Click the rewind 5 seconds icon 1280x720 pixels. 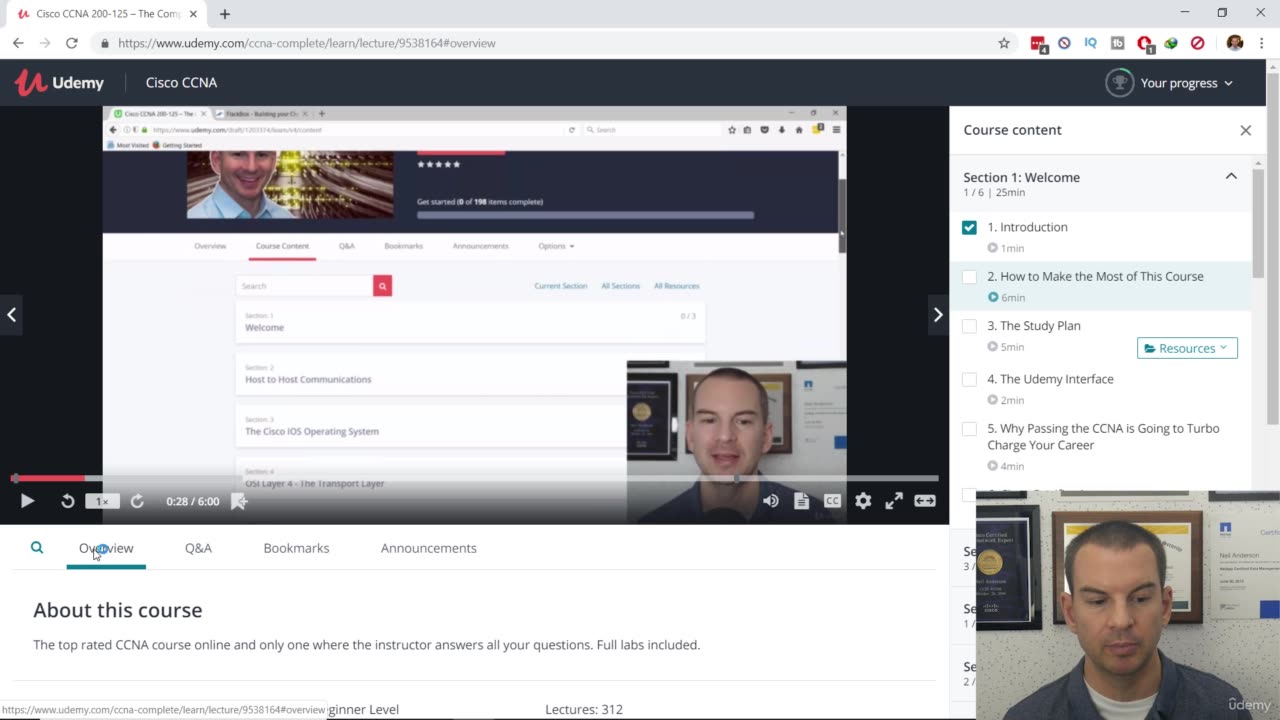pyautogui.click(x=67, y=501)
